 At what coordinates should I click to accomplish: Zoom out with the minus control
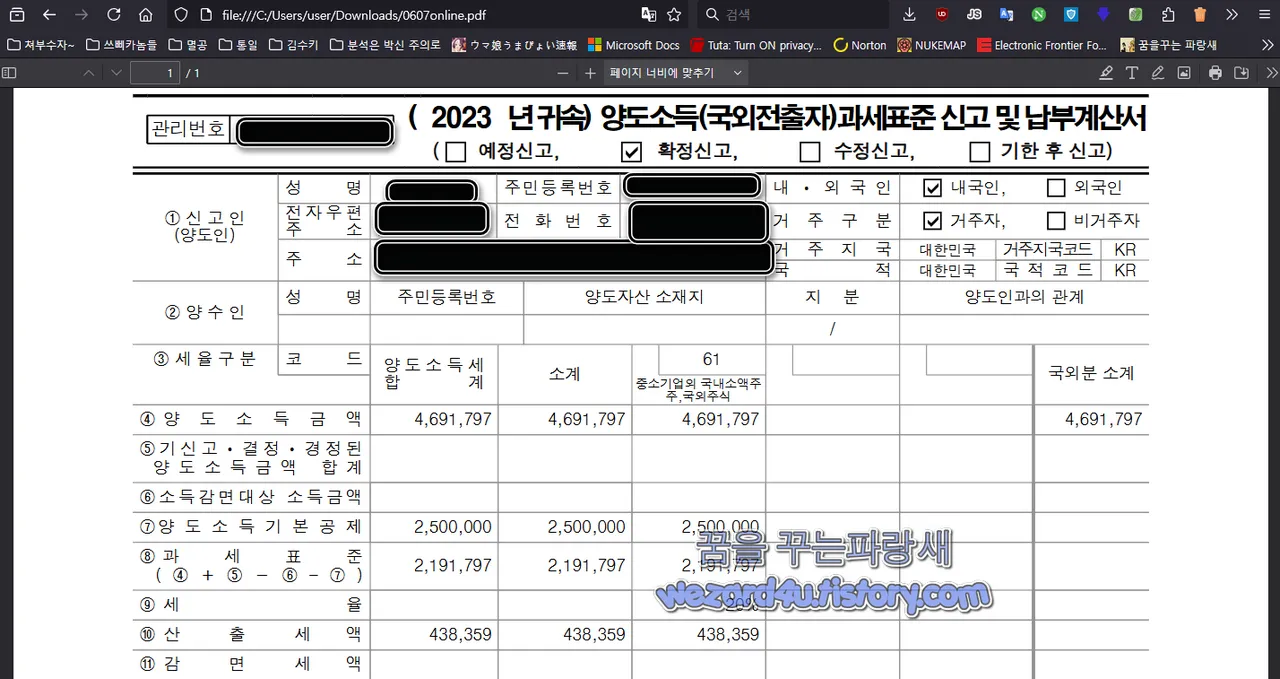click(x=563, y=73)
